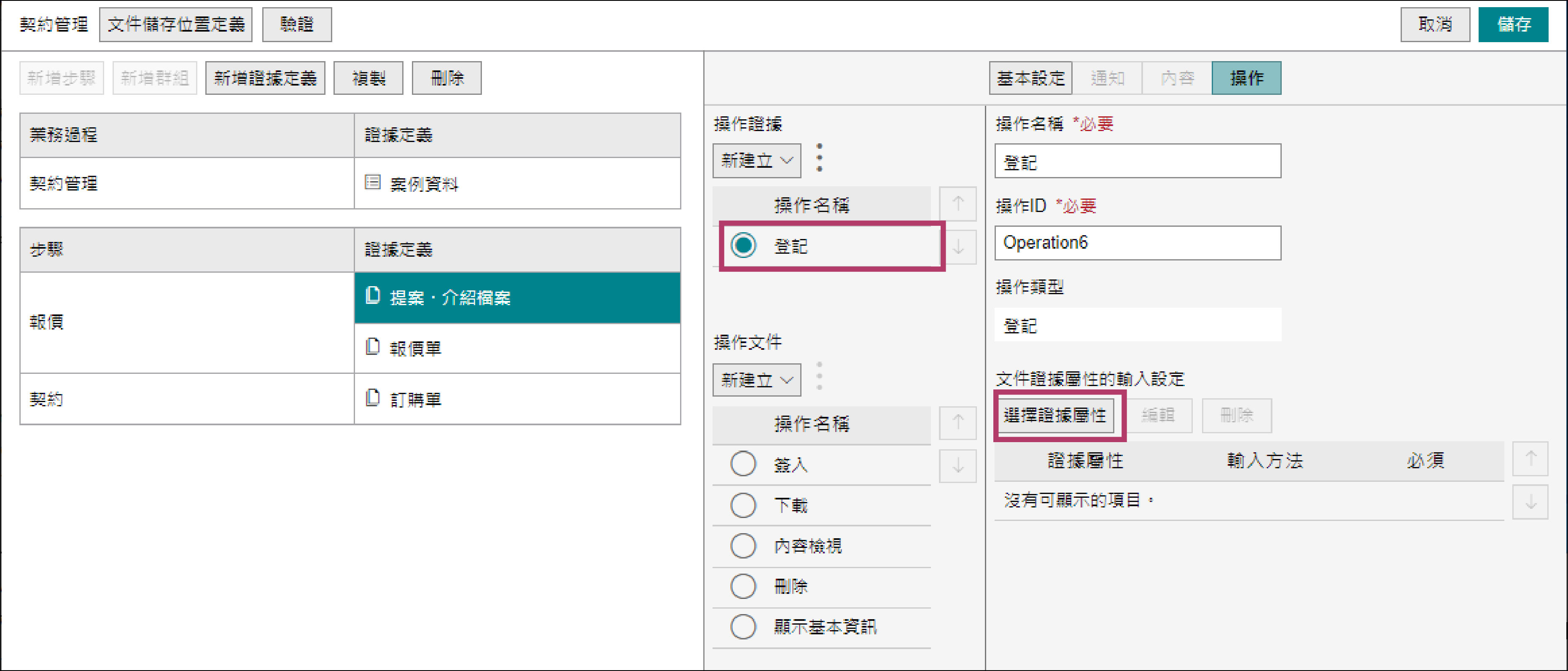The height and width of the screenshot is (671, 1568).
Task: Open three-dot menu next to 操作證據
Action: click(x=819, y=158)
